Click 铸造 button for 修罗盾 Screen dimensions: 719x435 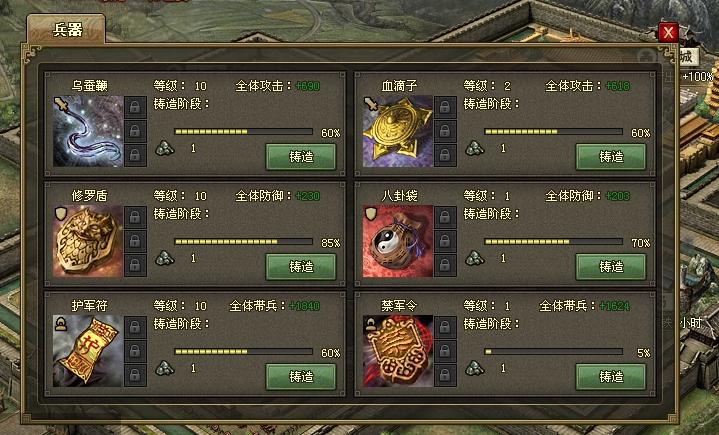tap(301, 267)
